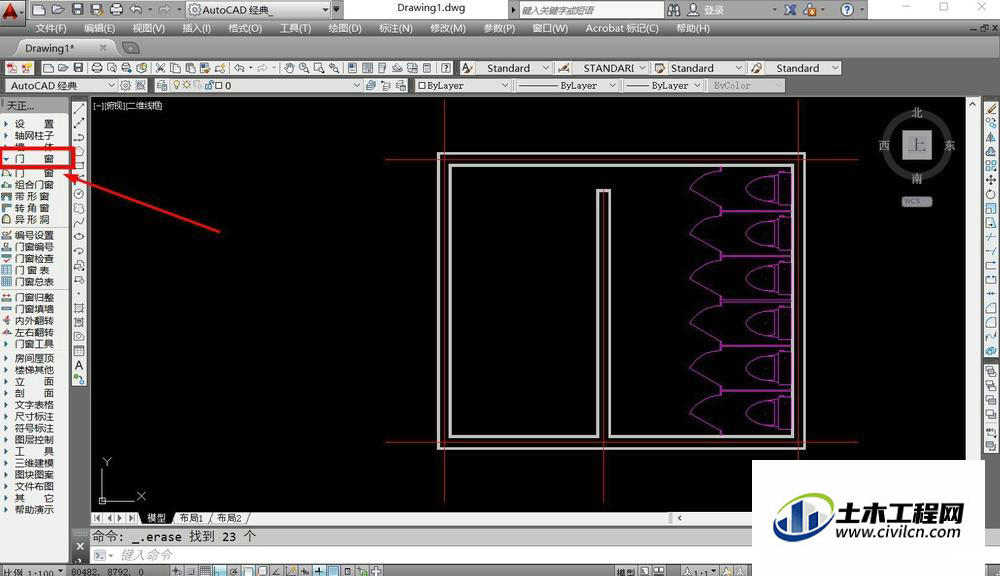Select the Line draw tool
This screenshot has height=576, width=1000.
(x=79, y=109)
